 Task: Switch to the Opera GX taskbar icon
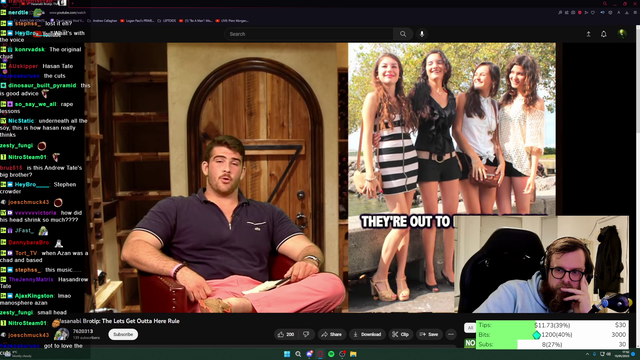(x=320, y=354)
